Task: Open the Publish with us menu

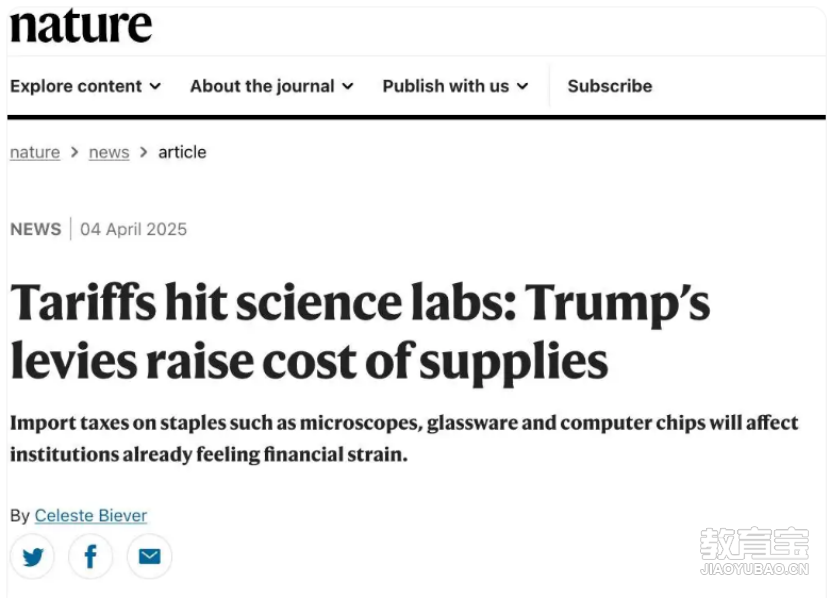Action: pyautogui.click(x=455, y=86)
